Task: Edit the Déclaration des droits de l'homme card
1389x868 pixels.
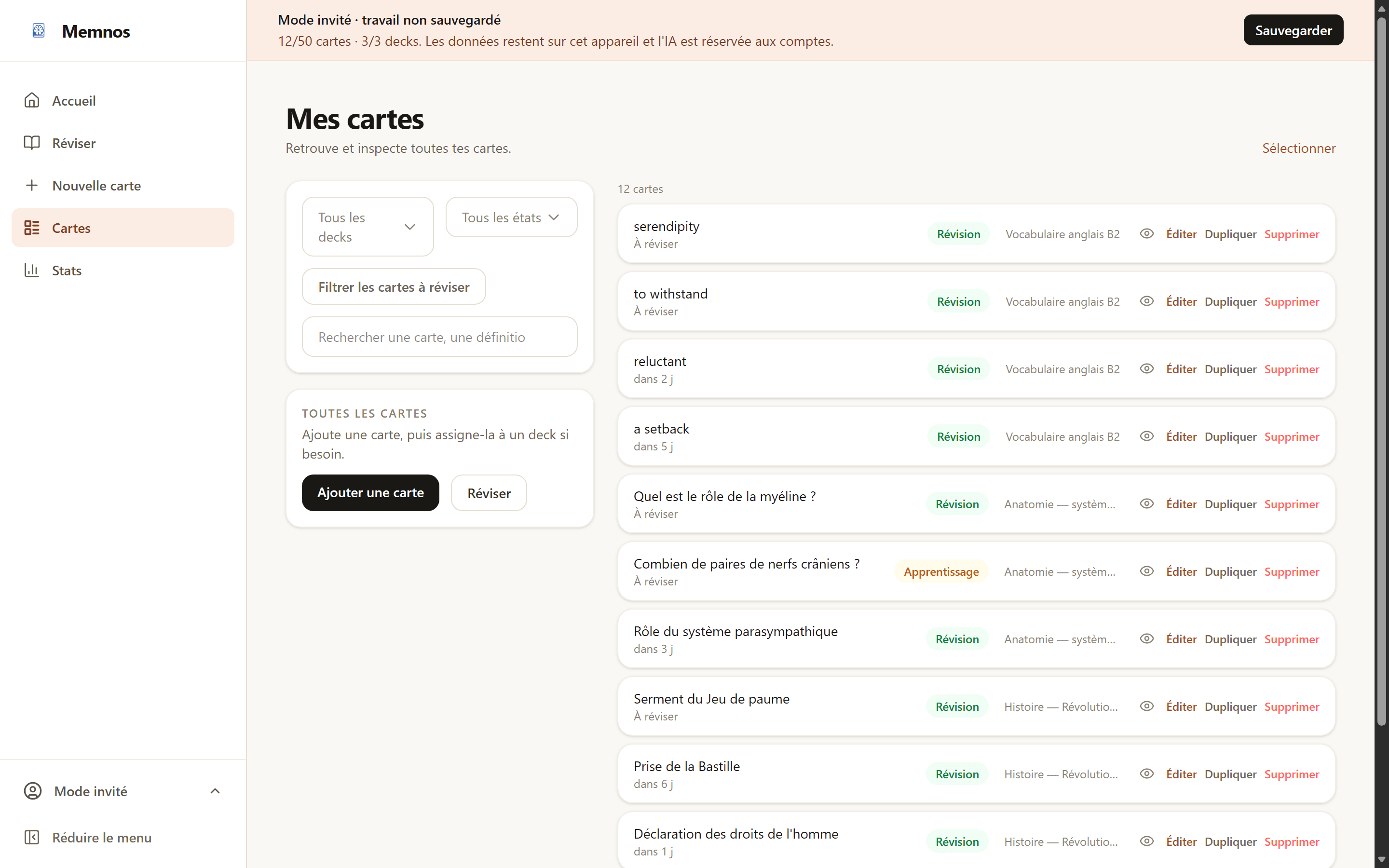Action: tap(1181, 841)
